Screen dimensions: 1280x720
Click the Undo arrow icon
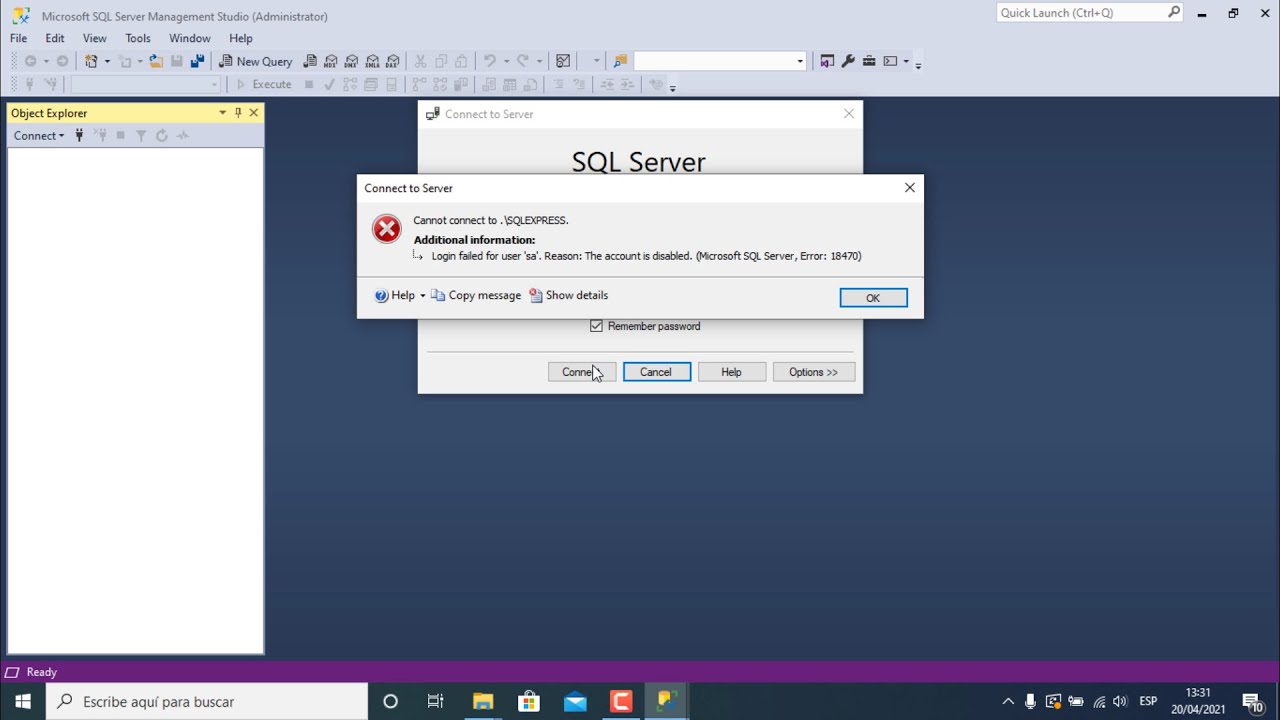(490, 61)
